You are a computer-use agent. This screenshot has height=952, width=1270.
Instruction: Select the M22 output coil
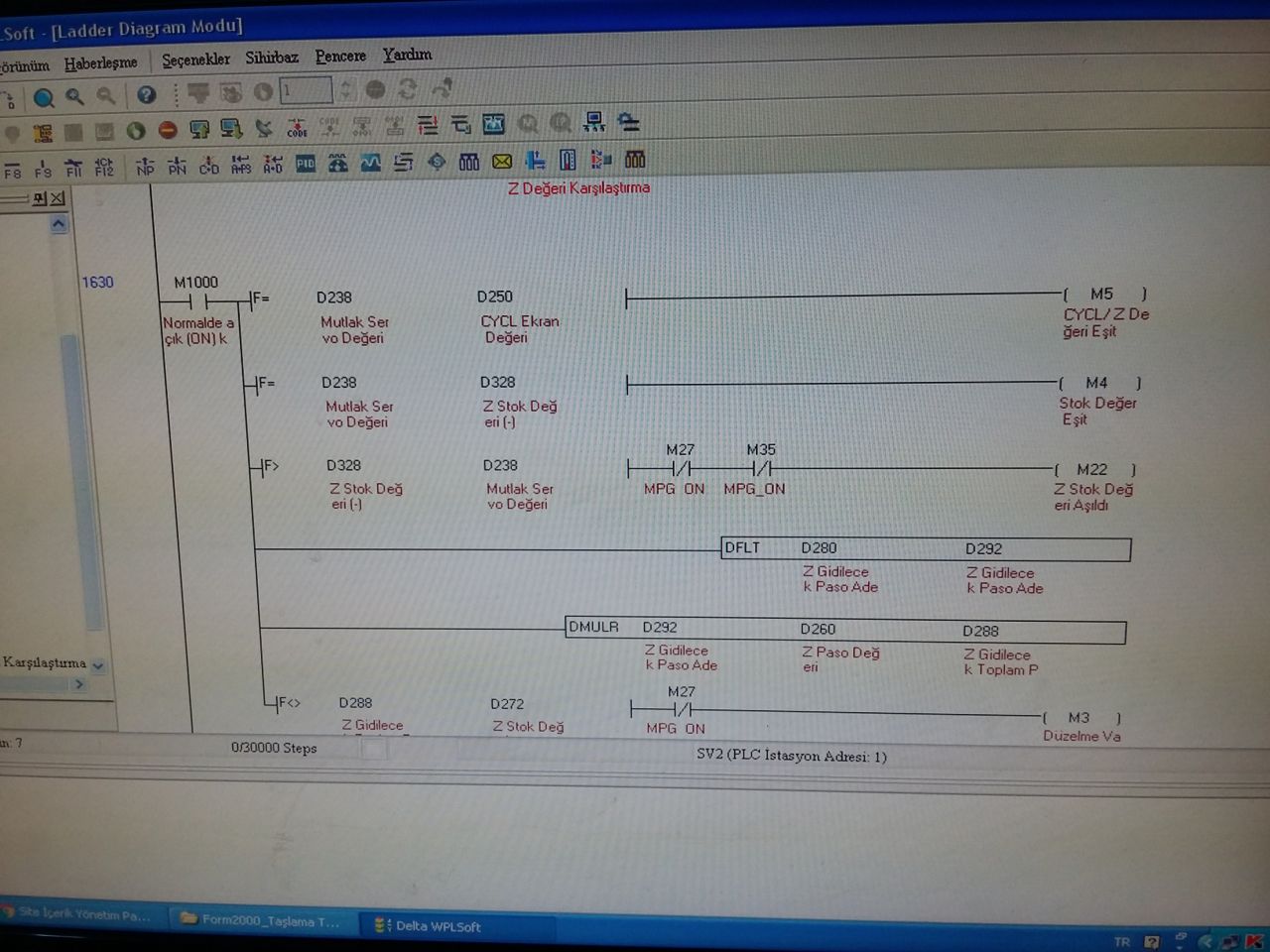coord(1093,470)
